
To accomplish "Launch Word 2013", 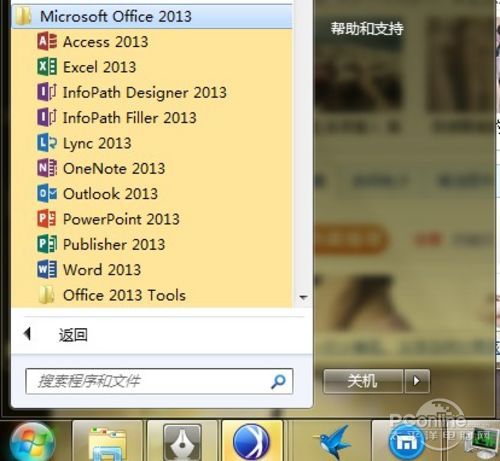I will pyautogui.click(x=152, y=269).
